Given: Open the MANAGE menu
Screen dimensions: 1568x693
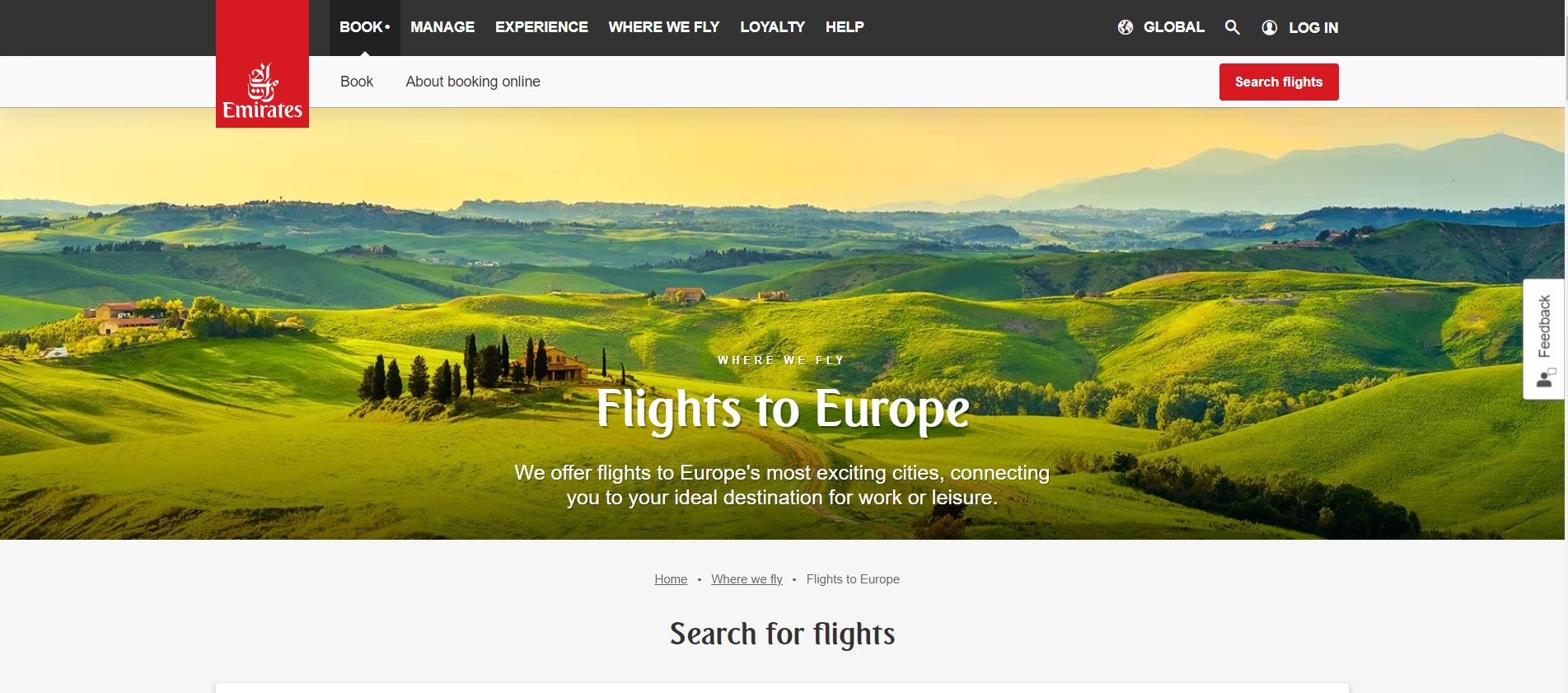Looking at the screenshot, I should click(x=442, y=27).
